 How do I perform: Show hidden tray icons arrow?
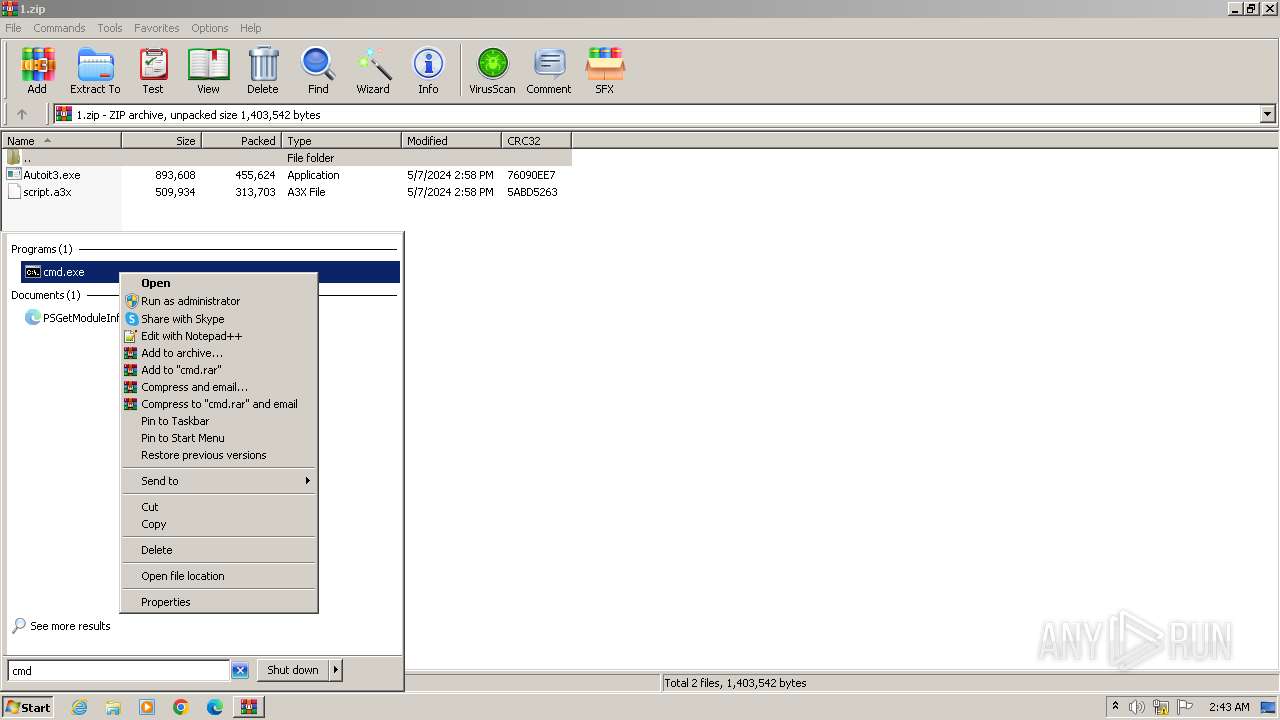pos(1115,707)
